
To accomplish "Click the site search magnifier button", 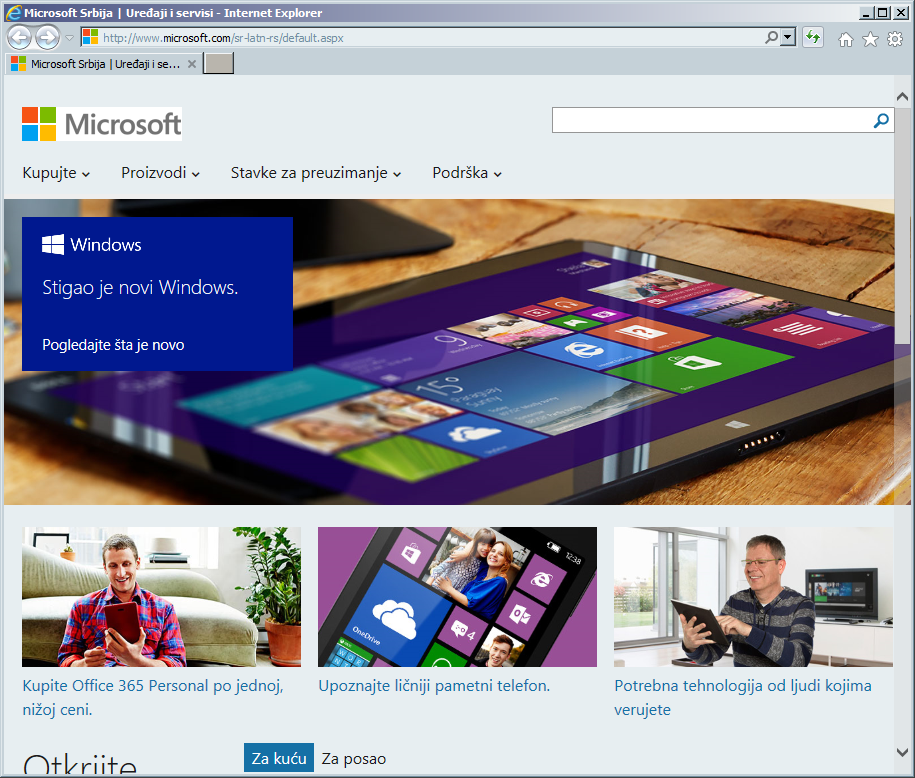I will (881, 120).
